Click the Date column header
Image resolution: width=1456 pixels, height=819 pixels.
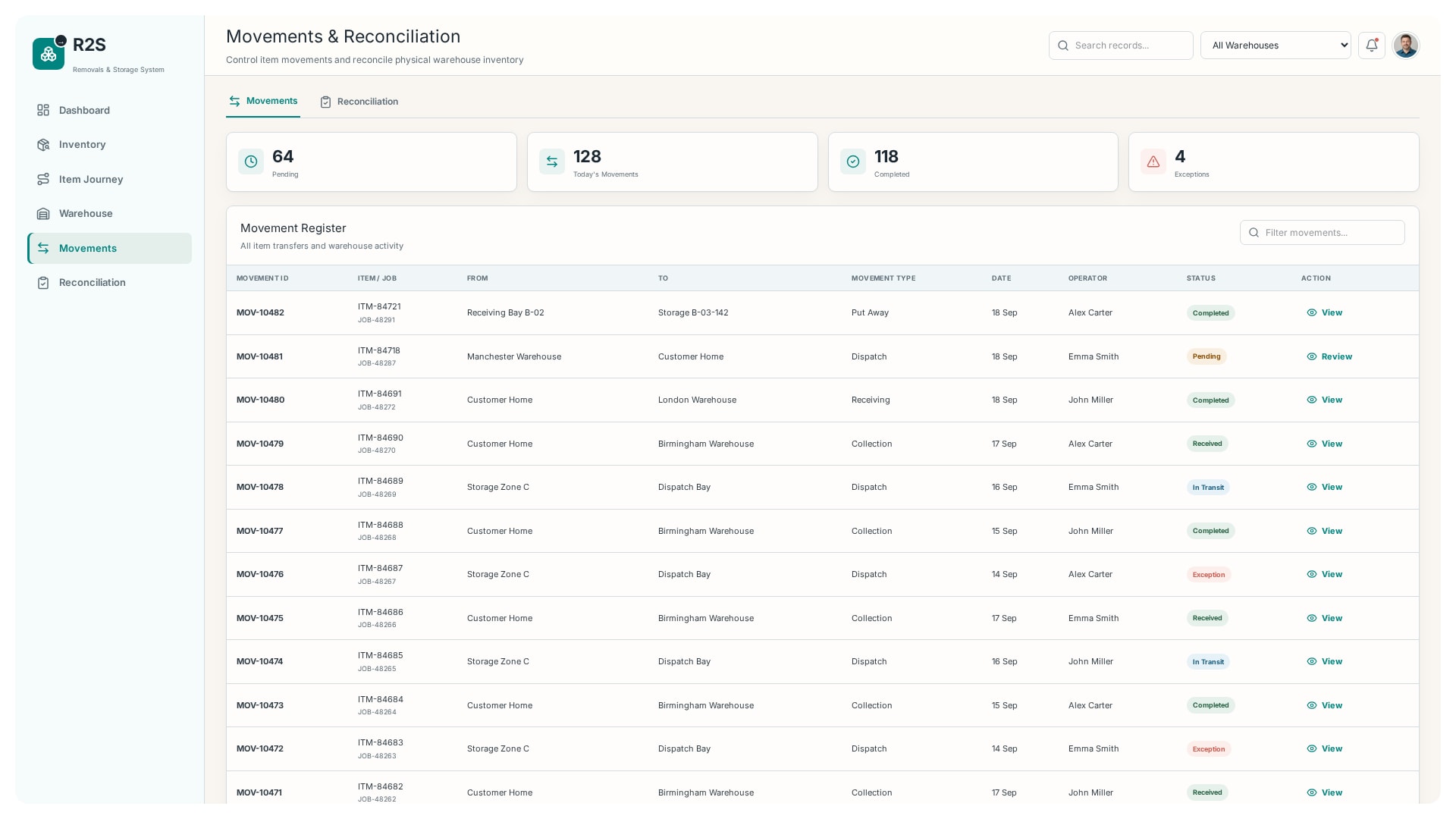(1001, 278)
